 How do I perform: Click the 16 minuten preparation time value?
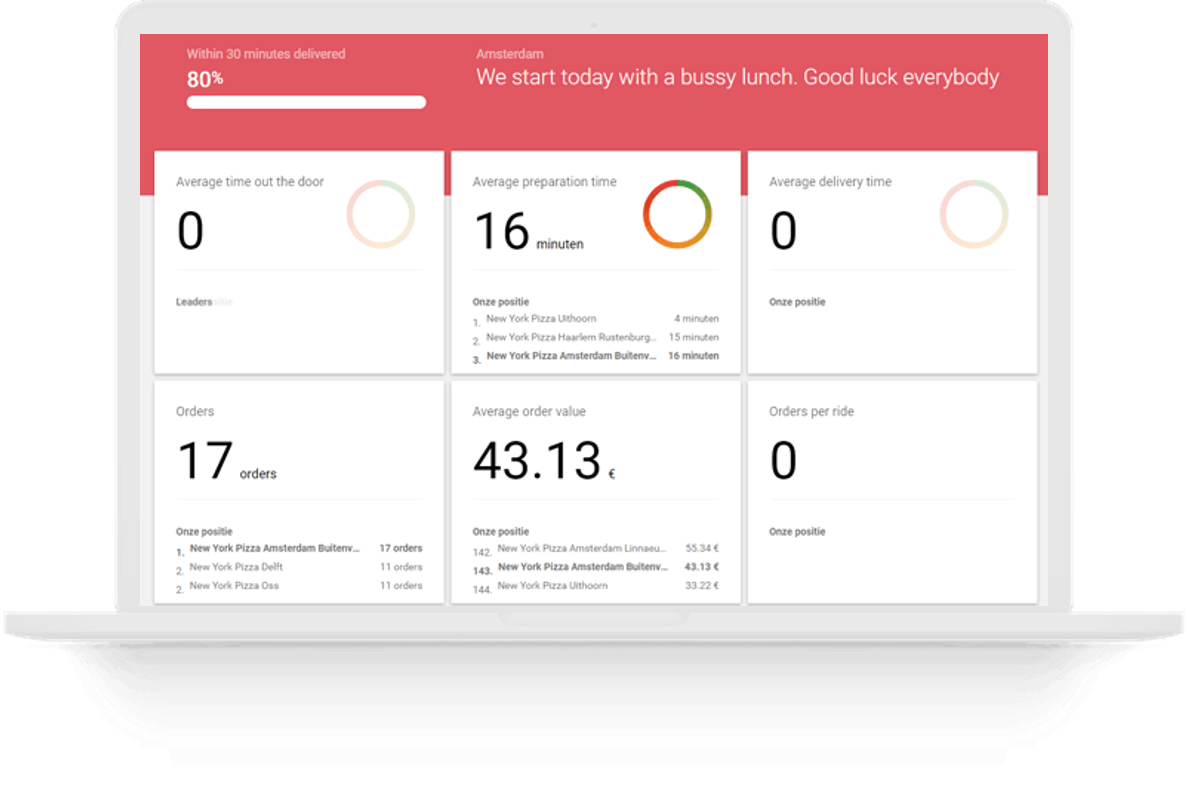point(501,231)
